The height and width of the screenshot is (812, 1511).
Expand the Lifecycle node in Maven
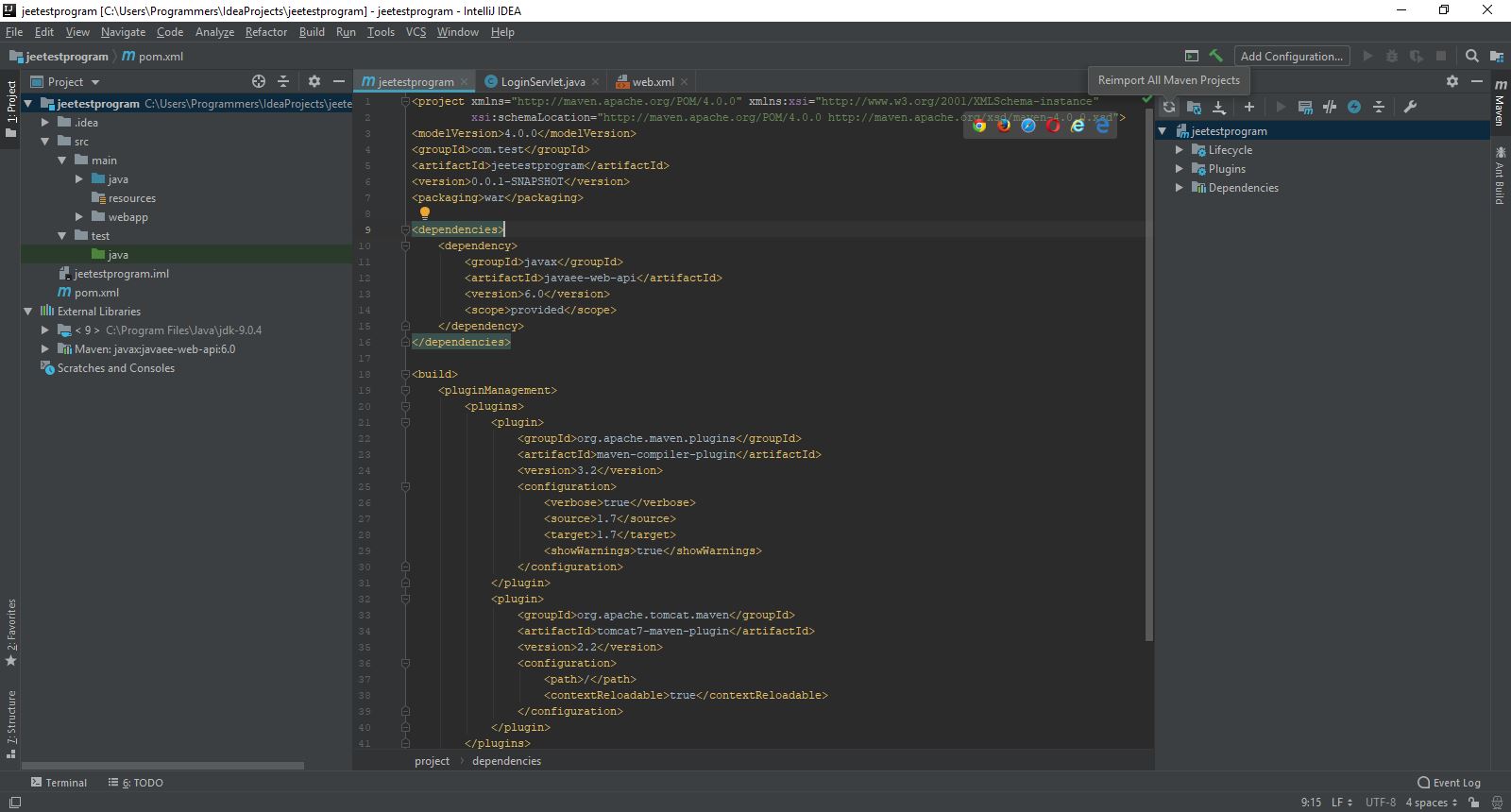click(x=1179, y=150)
